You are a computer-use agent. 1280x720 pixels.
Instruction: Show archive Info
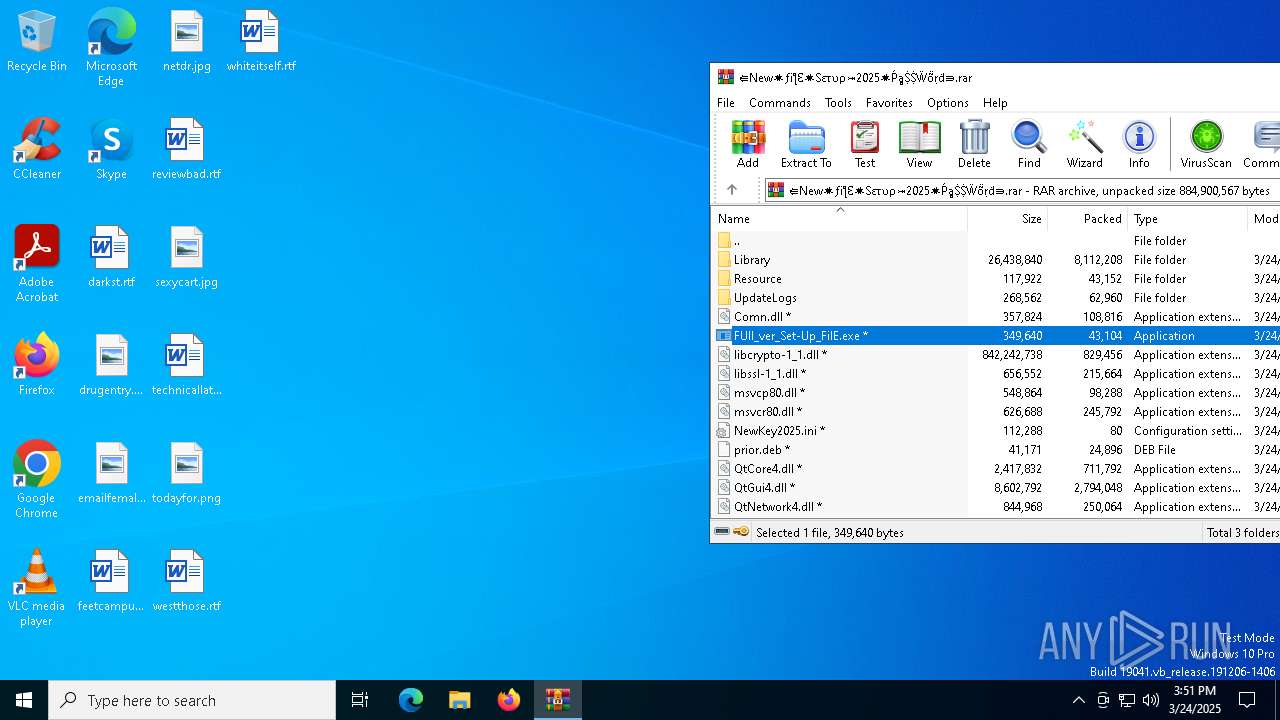(x=1139, y=145)
